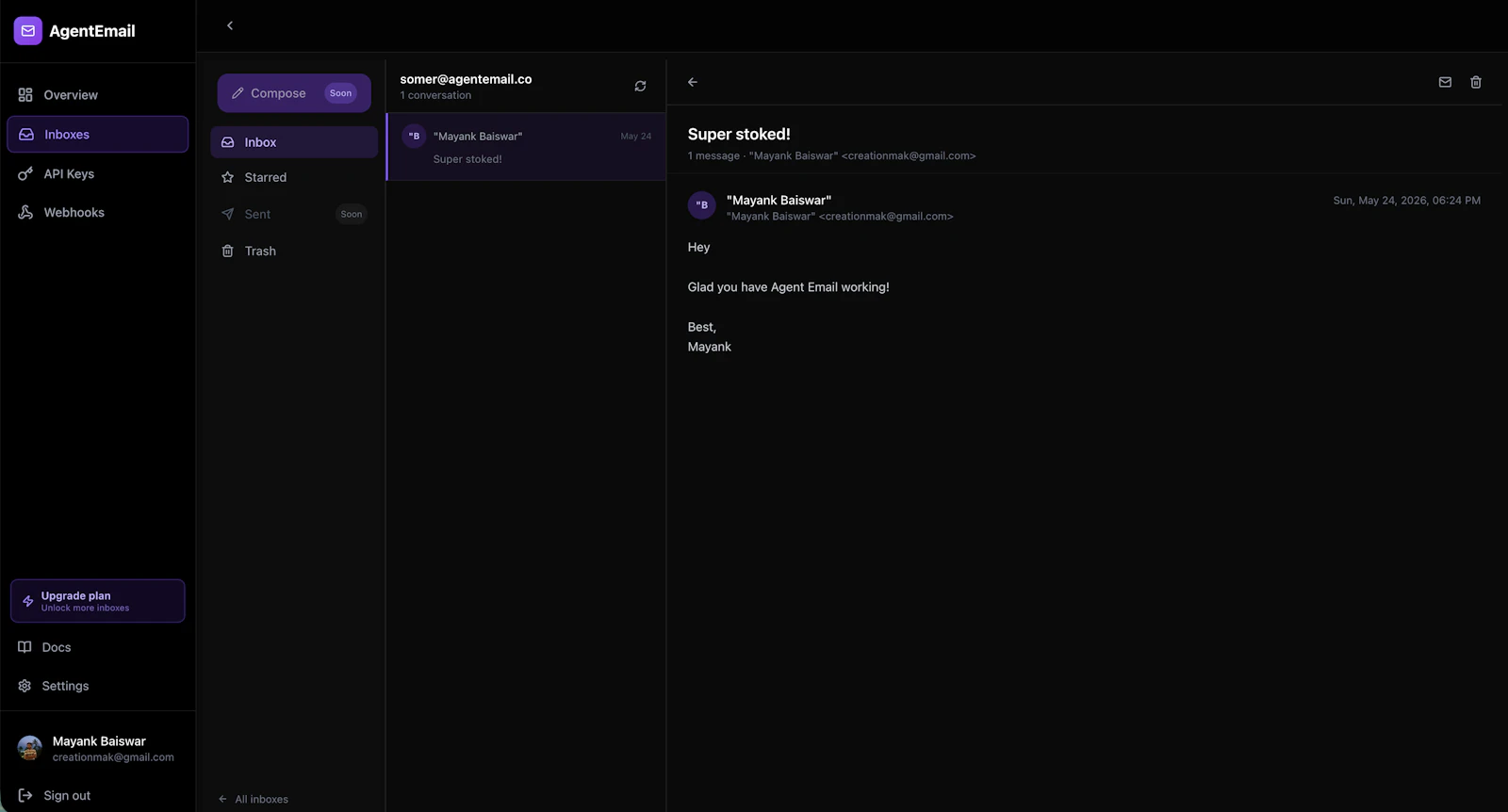This screenshot has height=812, width=1508.
Task: Go to Inboxes in the sidebar
Action: point(98,134)
